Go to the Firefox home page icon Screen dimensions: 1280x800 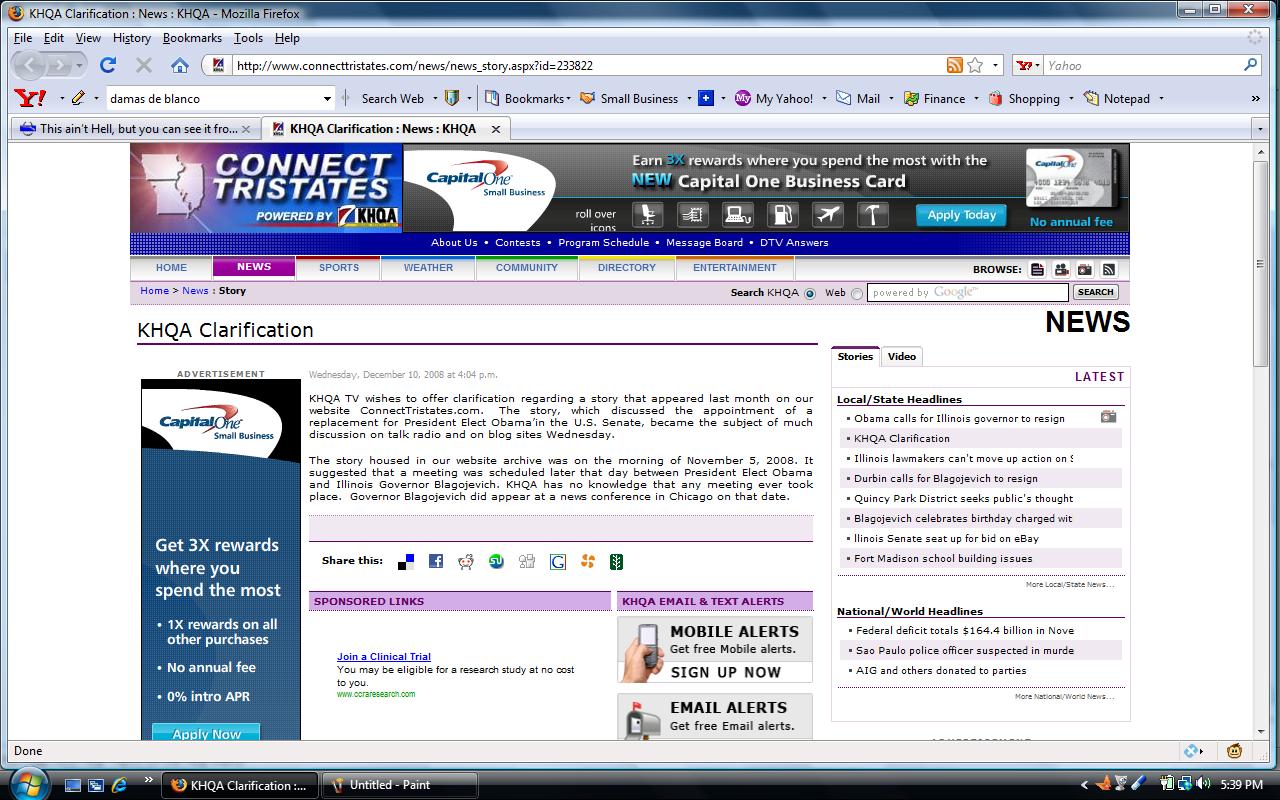(180, 66)
